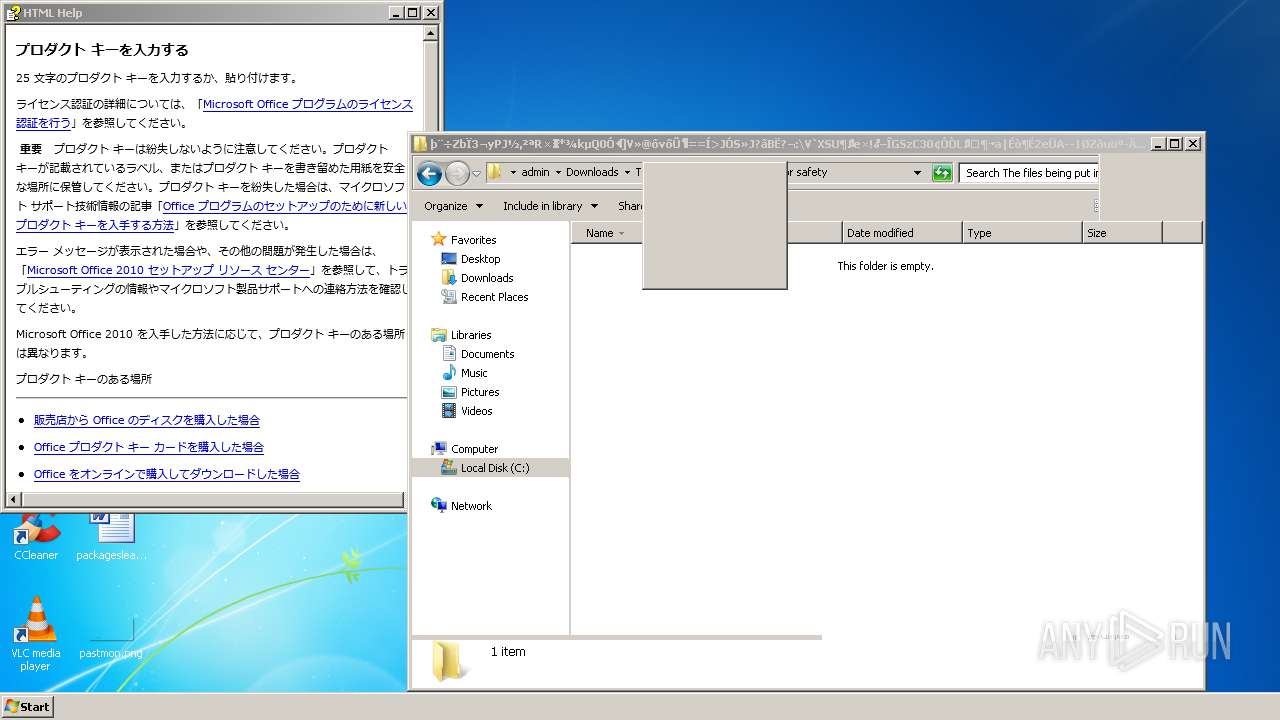Focus the Explorer search box
The height and width of the screenshot is (720, 1280).
point(1030,173)
